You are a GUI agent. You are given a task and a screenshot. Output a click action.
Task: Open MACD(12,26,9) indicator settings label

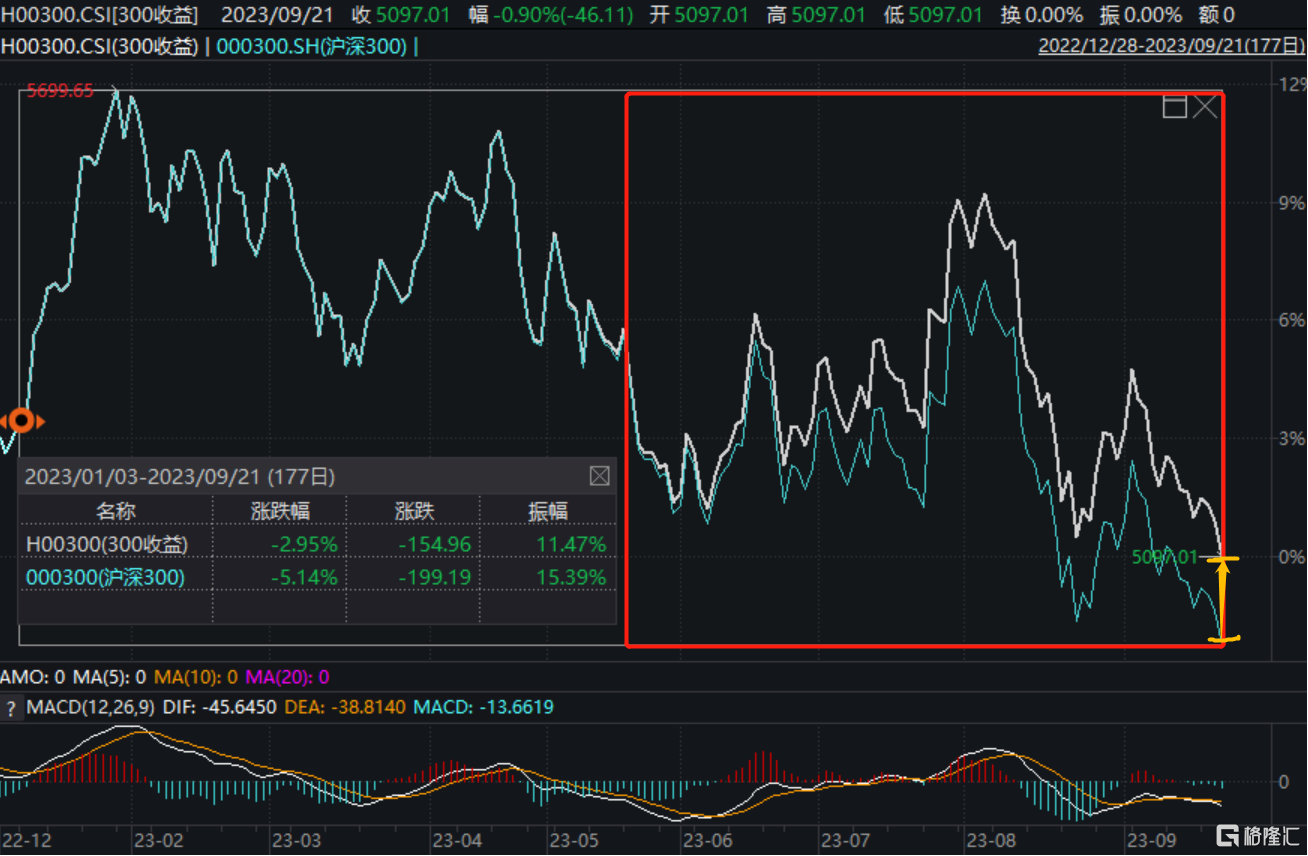pos(91,708)
